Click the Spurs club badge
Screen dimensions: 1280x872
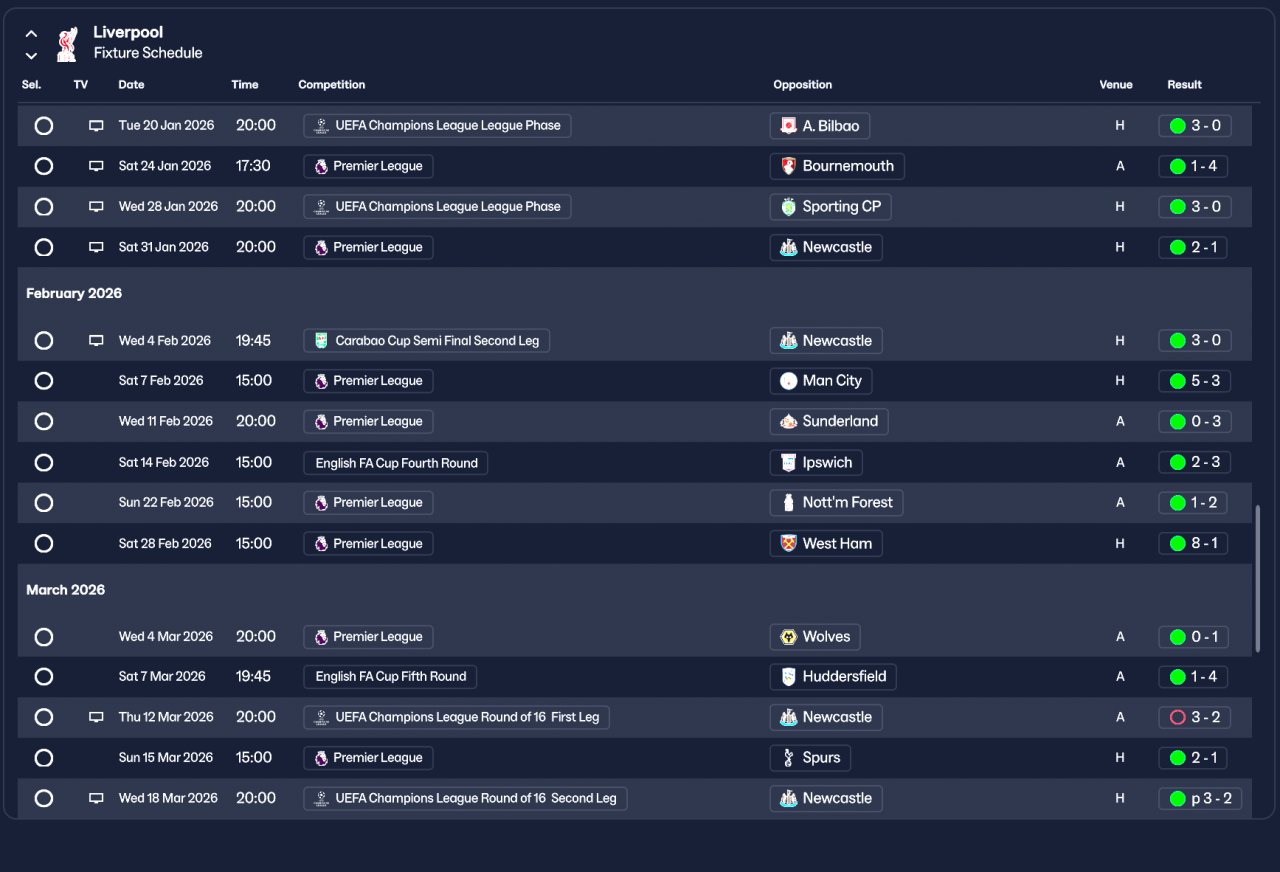(x=788, y=758)
